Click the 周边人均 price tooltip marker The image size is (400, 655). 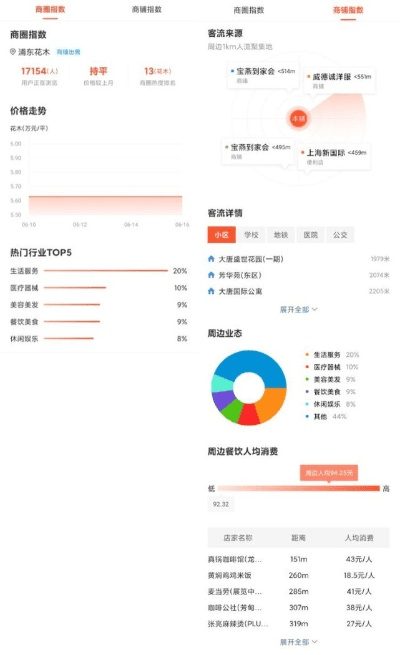coord(329,473)
